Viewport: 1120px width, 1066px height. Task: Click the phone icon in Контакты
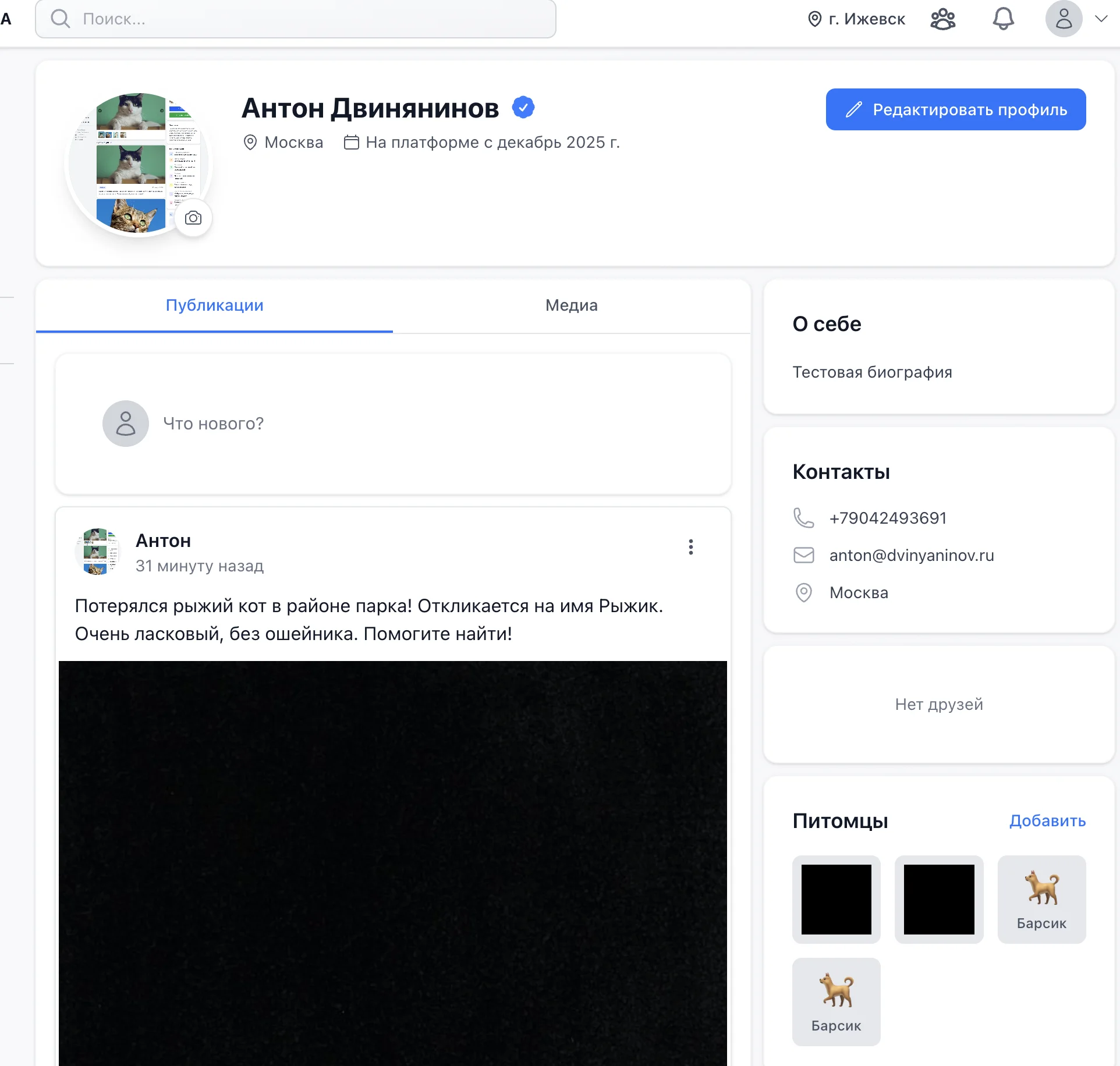click(x=803, y=518)
